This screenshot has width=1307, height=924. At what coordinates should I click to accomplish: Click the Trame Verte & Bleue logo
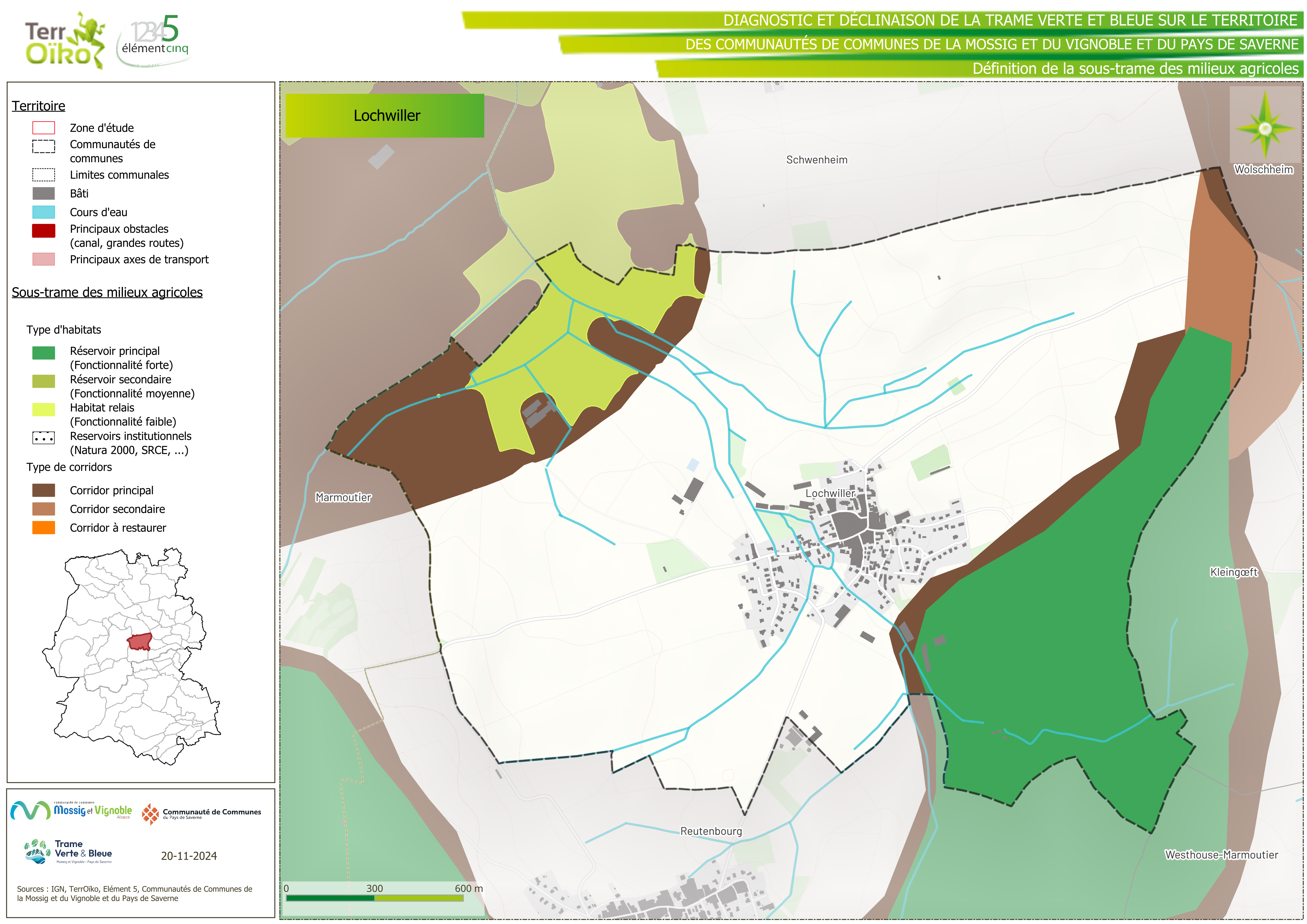(69, 852)
